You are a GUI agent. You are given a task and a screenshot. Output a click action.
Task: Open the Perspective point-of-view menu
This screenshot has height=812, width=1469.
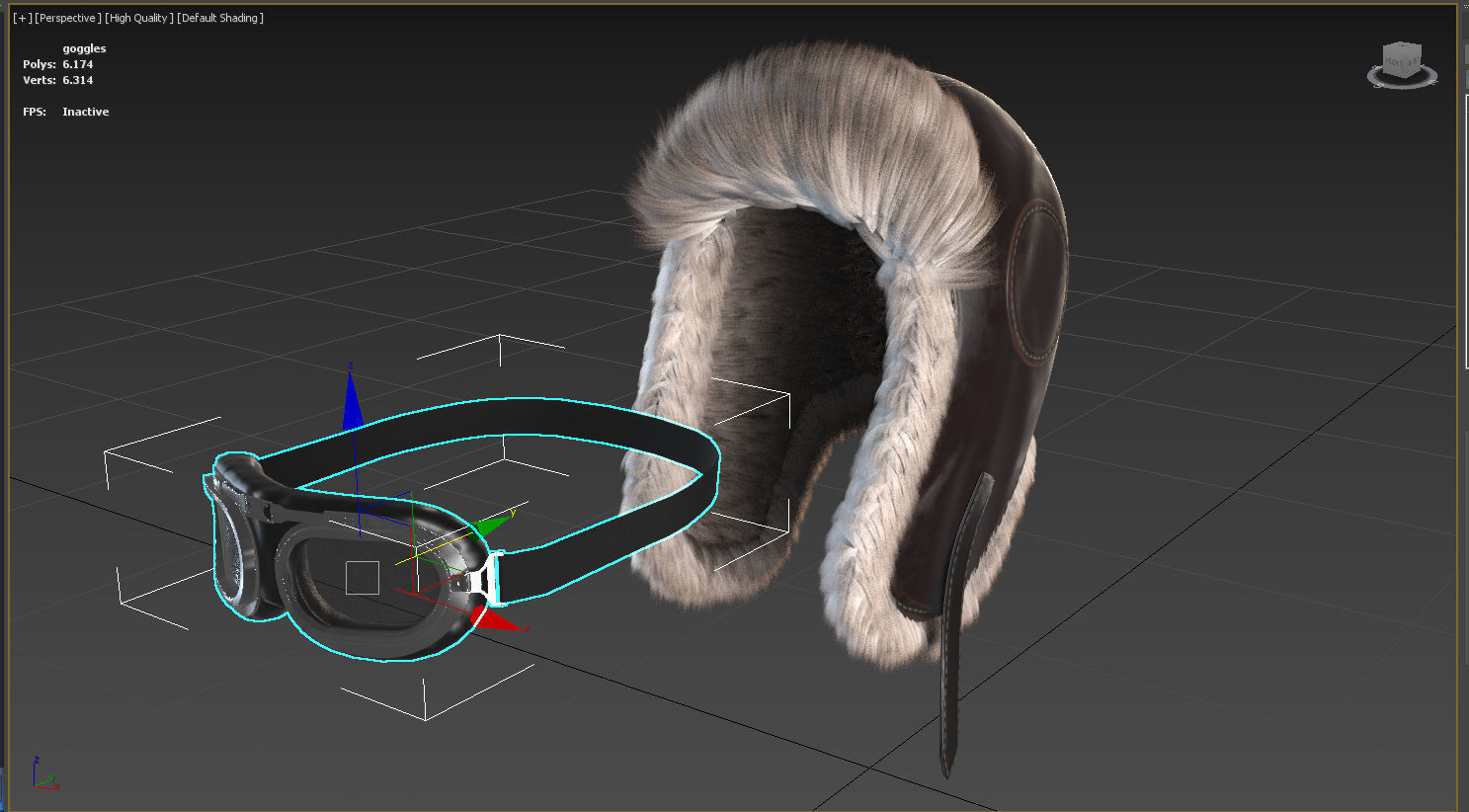pos(67,17)
